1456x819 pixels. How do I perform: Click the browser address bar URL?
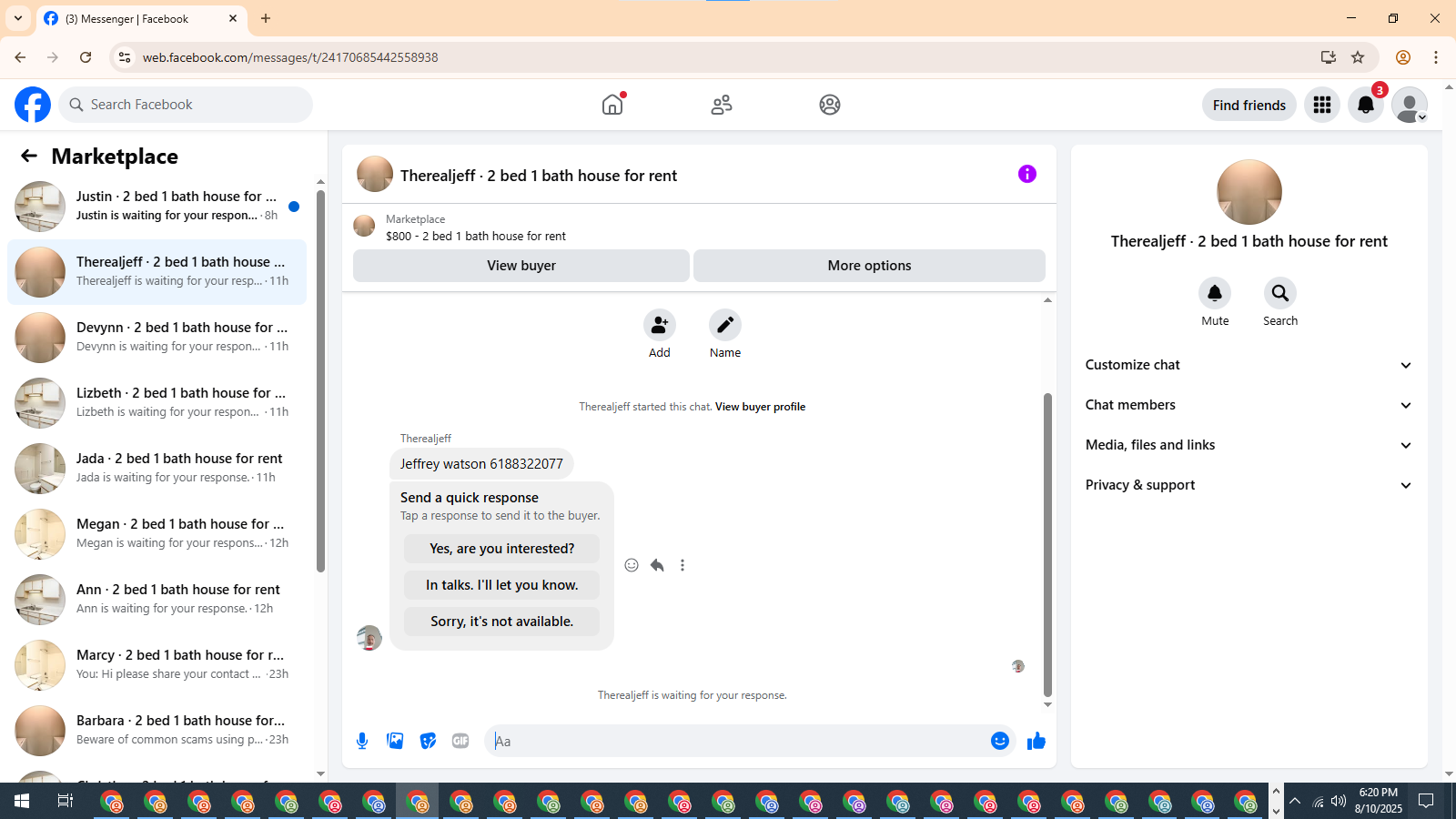(290, 57)
